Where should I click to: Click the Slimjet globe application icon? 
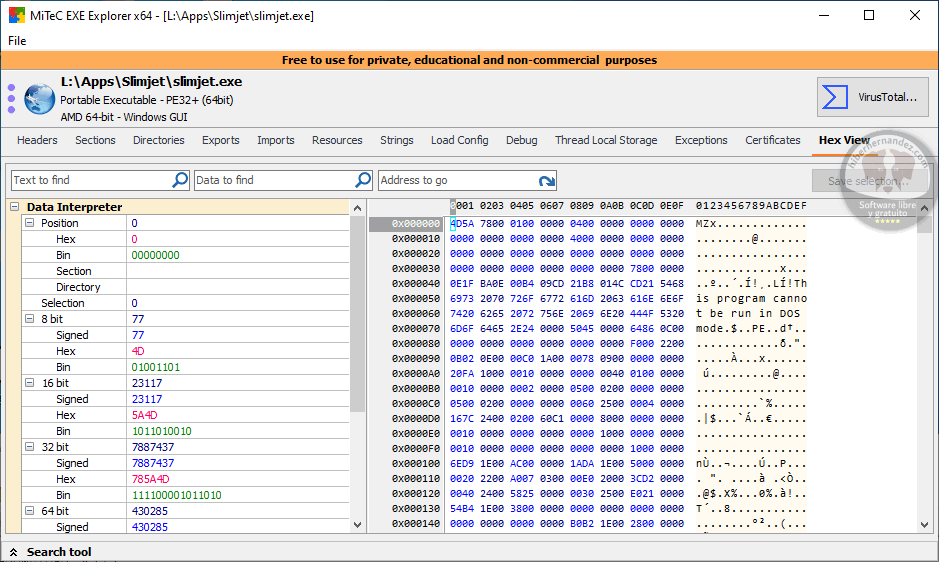(40, 99)
